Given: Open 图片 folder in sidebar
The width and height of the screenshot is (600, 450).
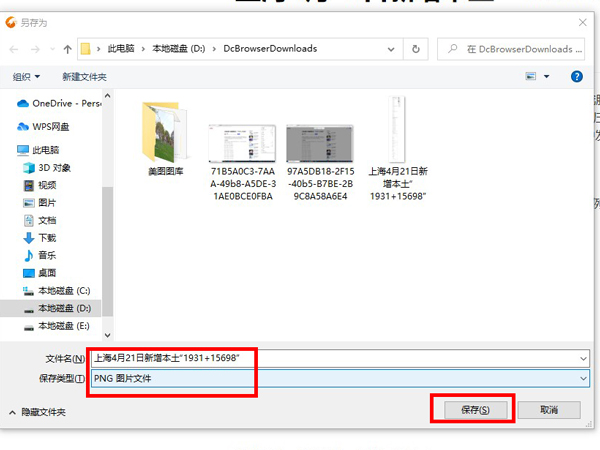Looking at the screenshot, I should (x=40, y=203).
